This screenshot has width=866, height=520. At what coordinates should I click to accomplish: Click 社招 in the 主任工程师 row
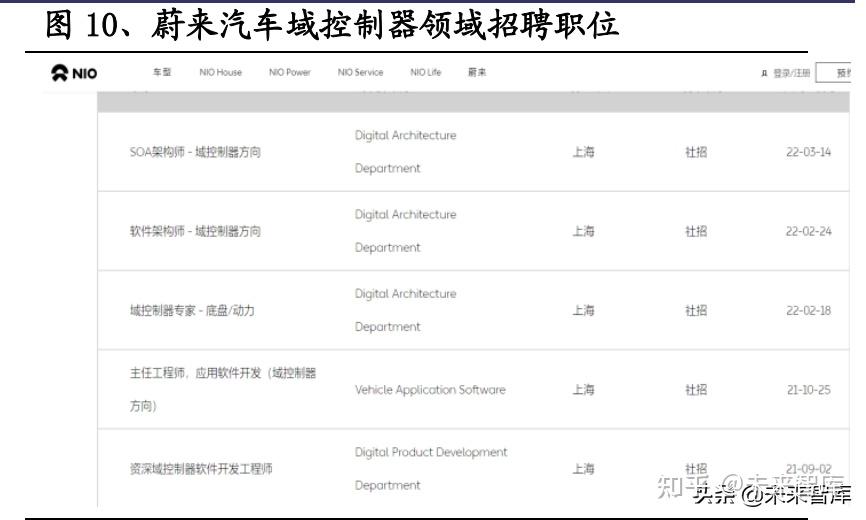click(x=696, y=390)
